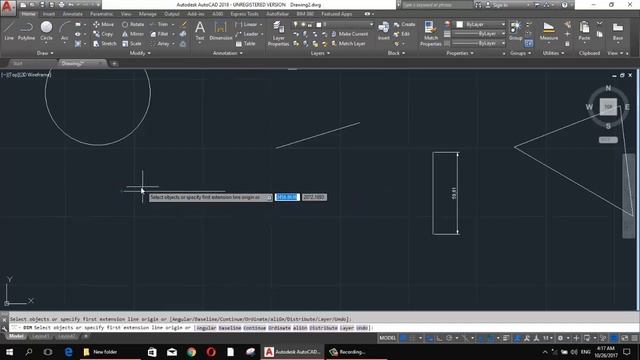Expand the Annotation panel
The image size is (640, 360).
(227, 53)
